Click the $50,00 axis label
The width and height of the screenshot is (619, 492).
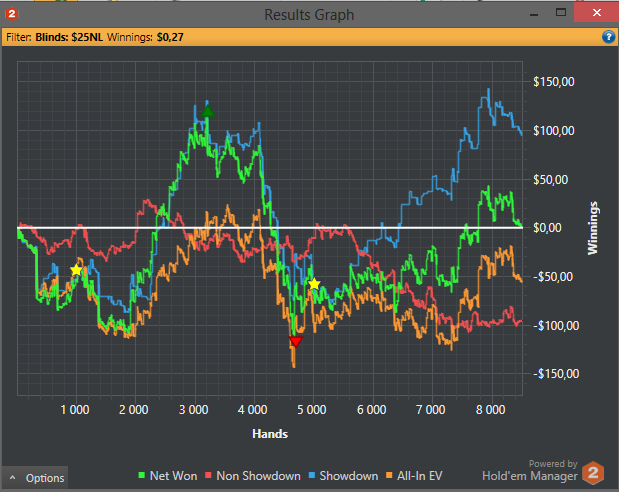pos(550,180)
